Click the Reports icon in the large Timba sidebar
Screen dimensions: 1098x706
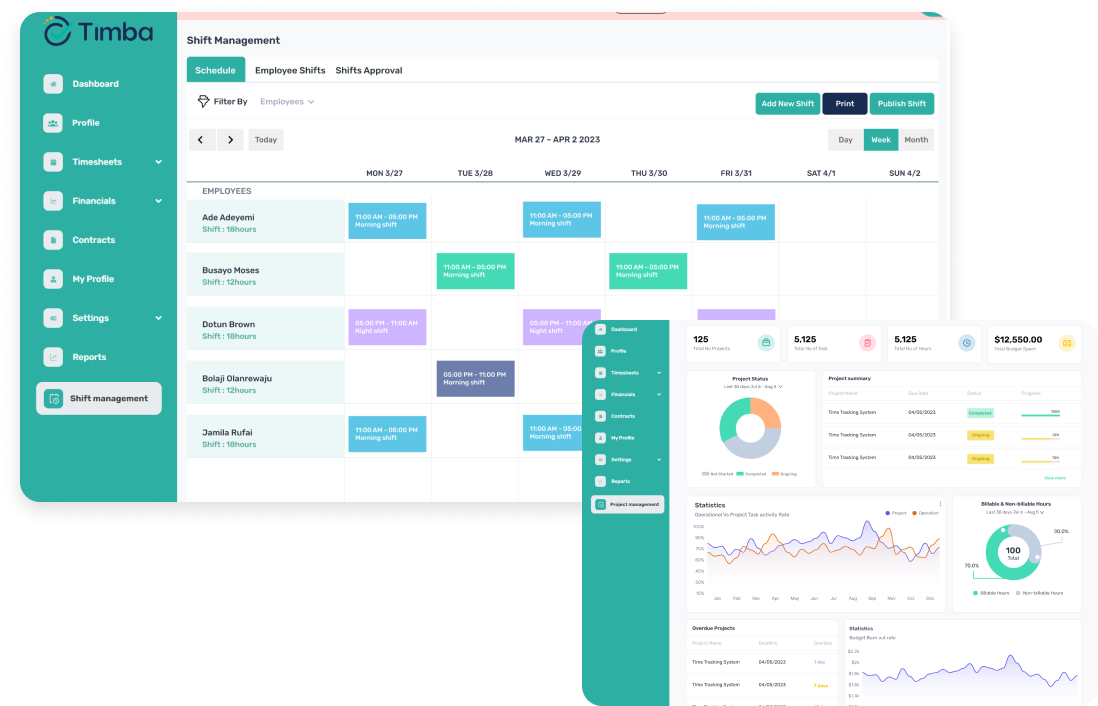(53, 357)
